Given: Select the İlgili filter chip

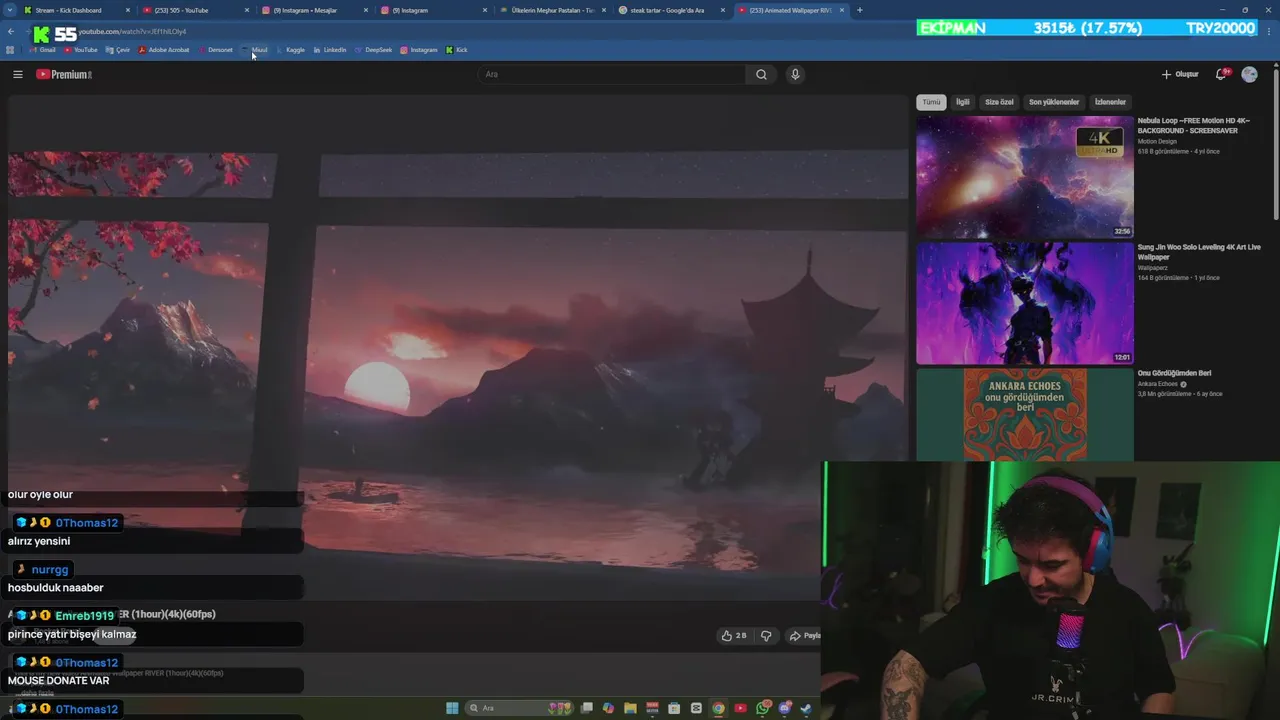Looking at the screenshot, I should [x=962, y=102].
